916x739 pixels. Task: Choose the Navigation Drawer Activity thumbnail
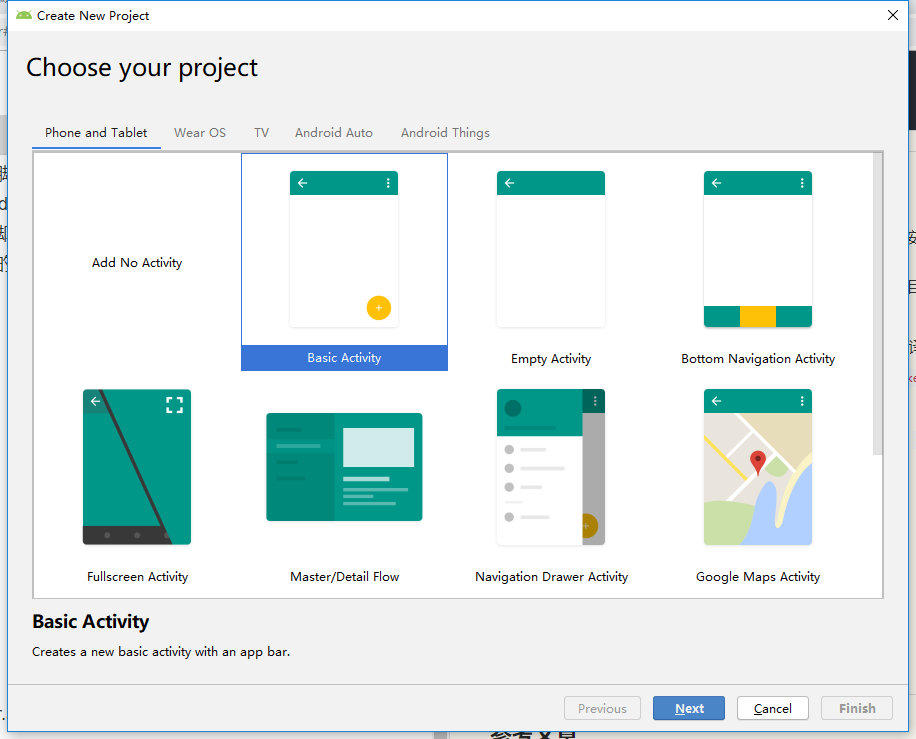click(551, 467)
